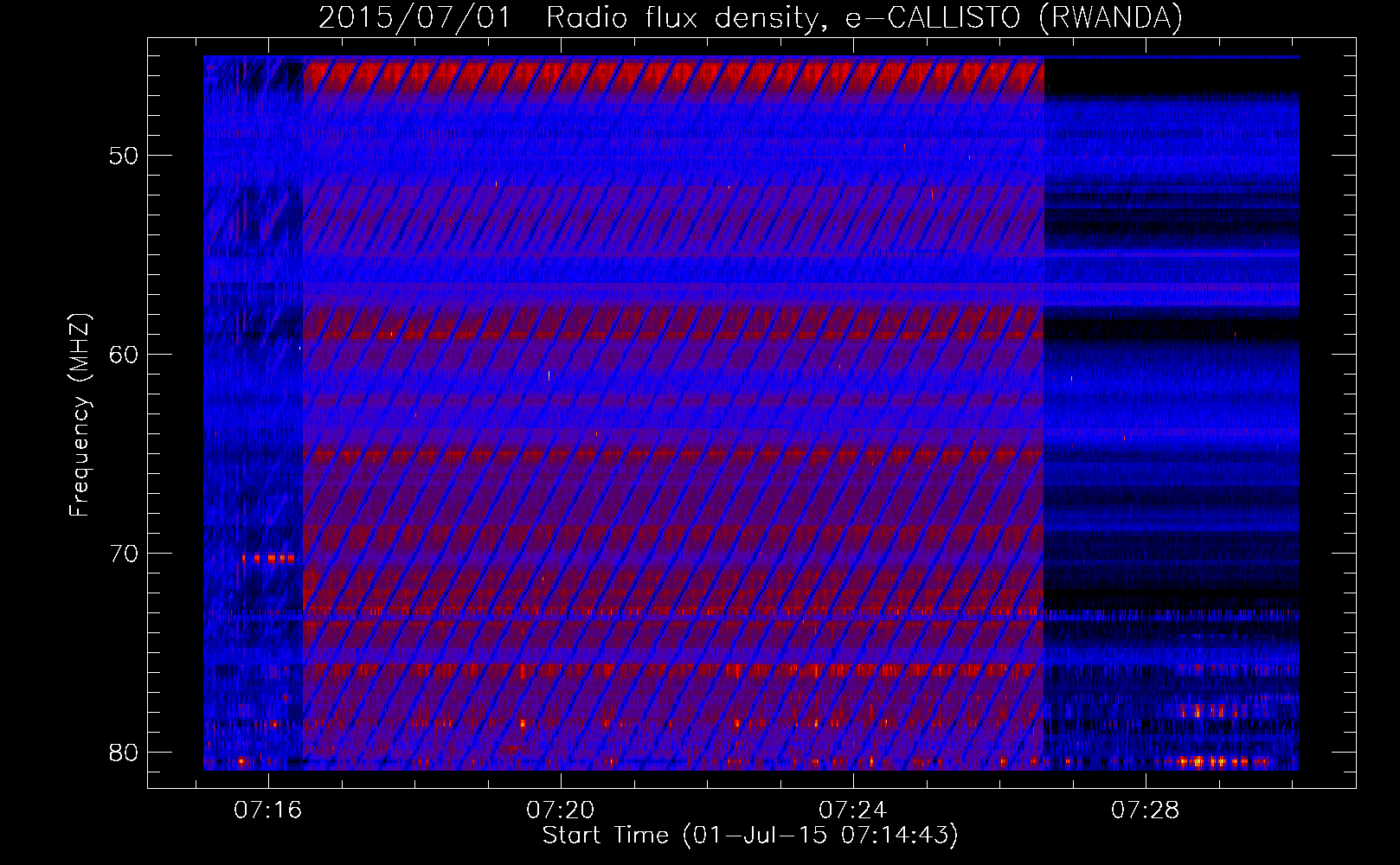Click the red burst near 70 MHz at 07:16
This screenshot has width=1400, height=865.
click(x=268, y=559)
